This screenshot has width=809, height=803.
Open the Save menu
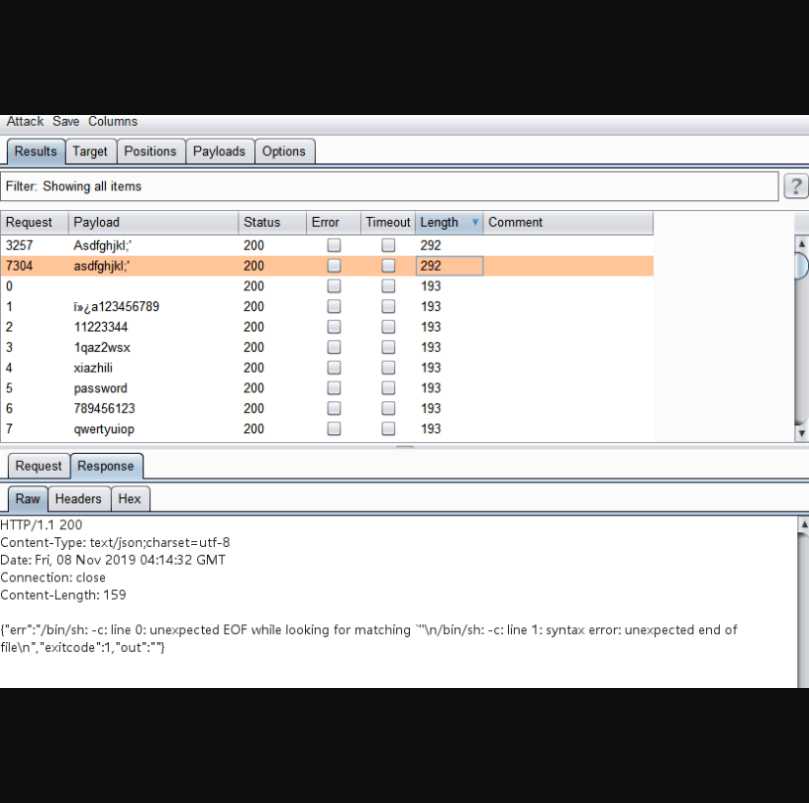(x=66, y=121)
